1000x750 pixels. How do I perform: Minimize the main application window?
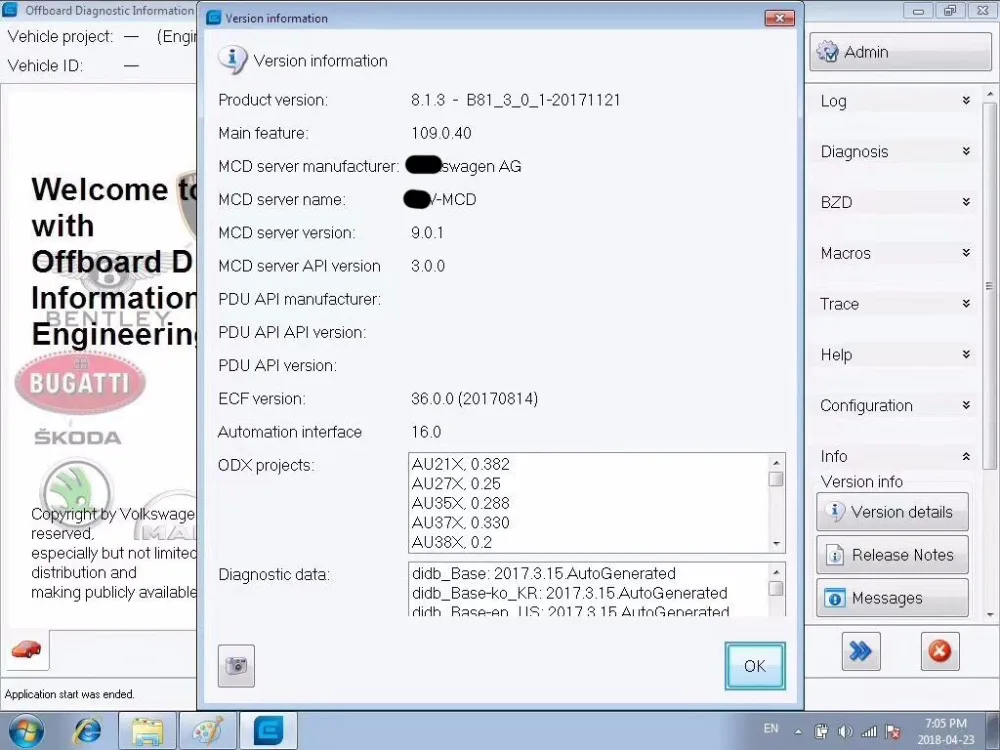(x=919, y=11)
